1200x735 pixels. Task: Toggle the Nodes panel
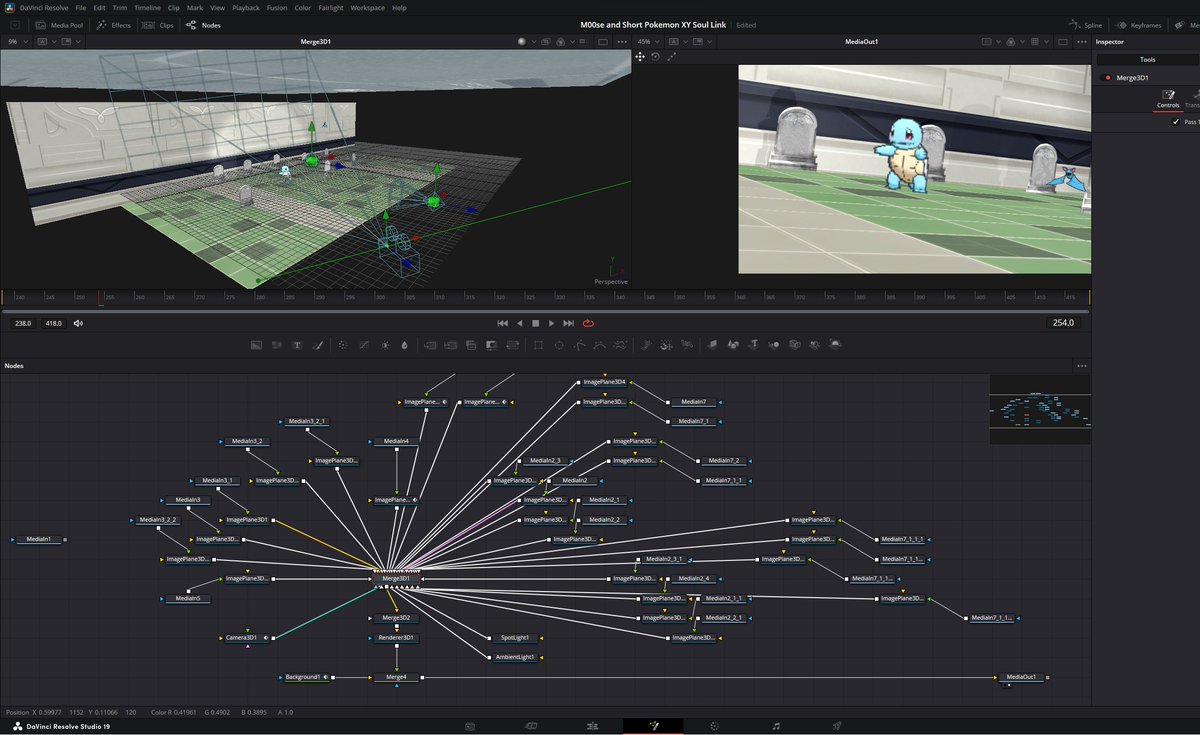point(203,24)
